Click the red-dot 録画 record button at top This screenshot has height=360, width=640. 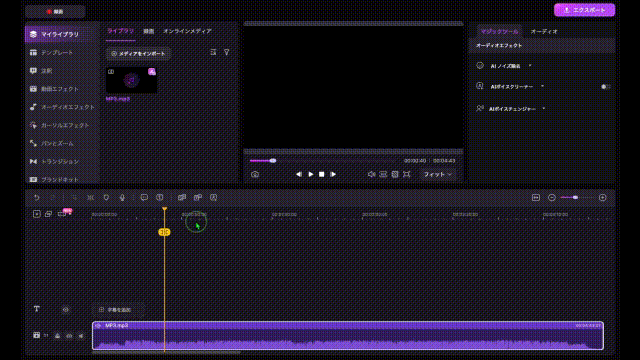coord(55,11)
